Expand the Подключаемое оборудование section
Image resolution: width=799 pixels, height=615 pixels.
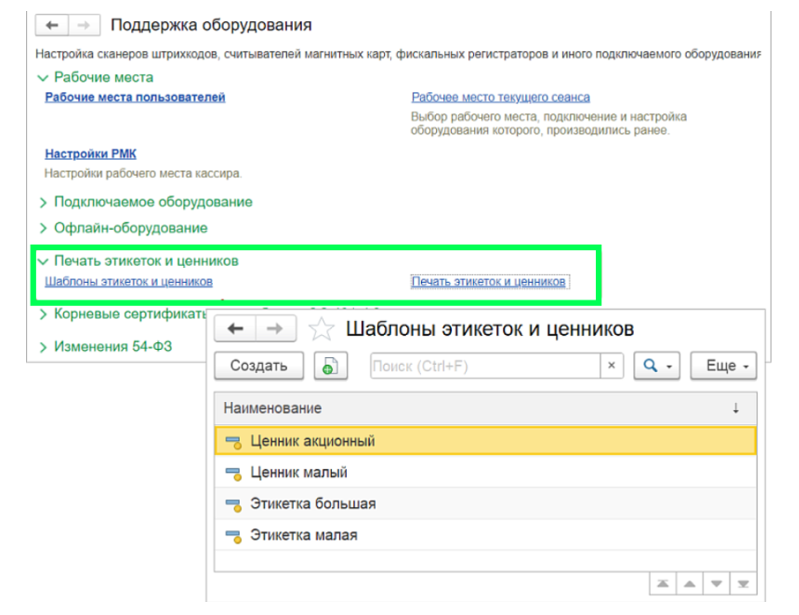pyautogui.click(x=43, y=203)
